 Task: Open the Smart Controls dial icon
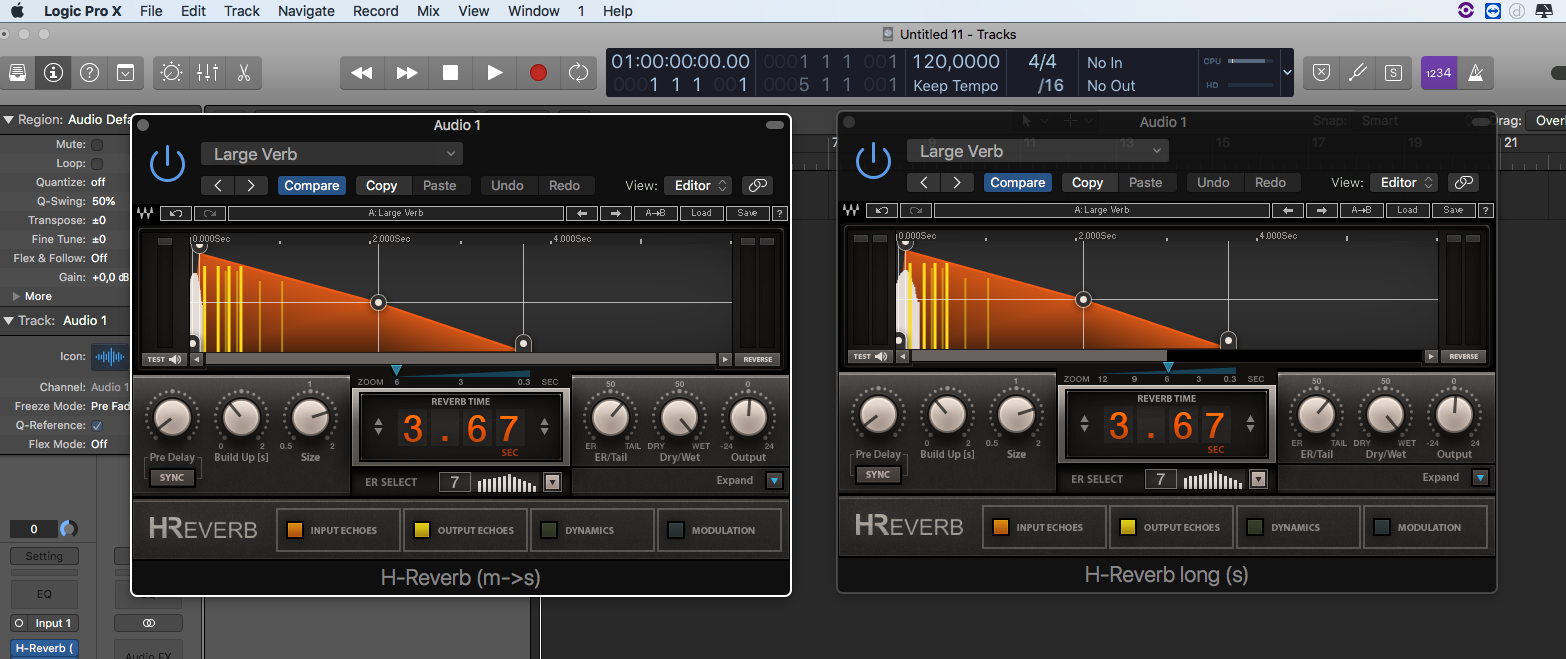172,73
